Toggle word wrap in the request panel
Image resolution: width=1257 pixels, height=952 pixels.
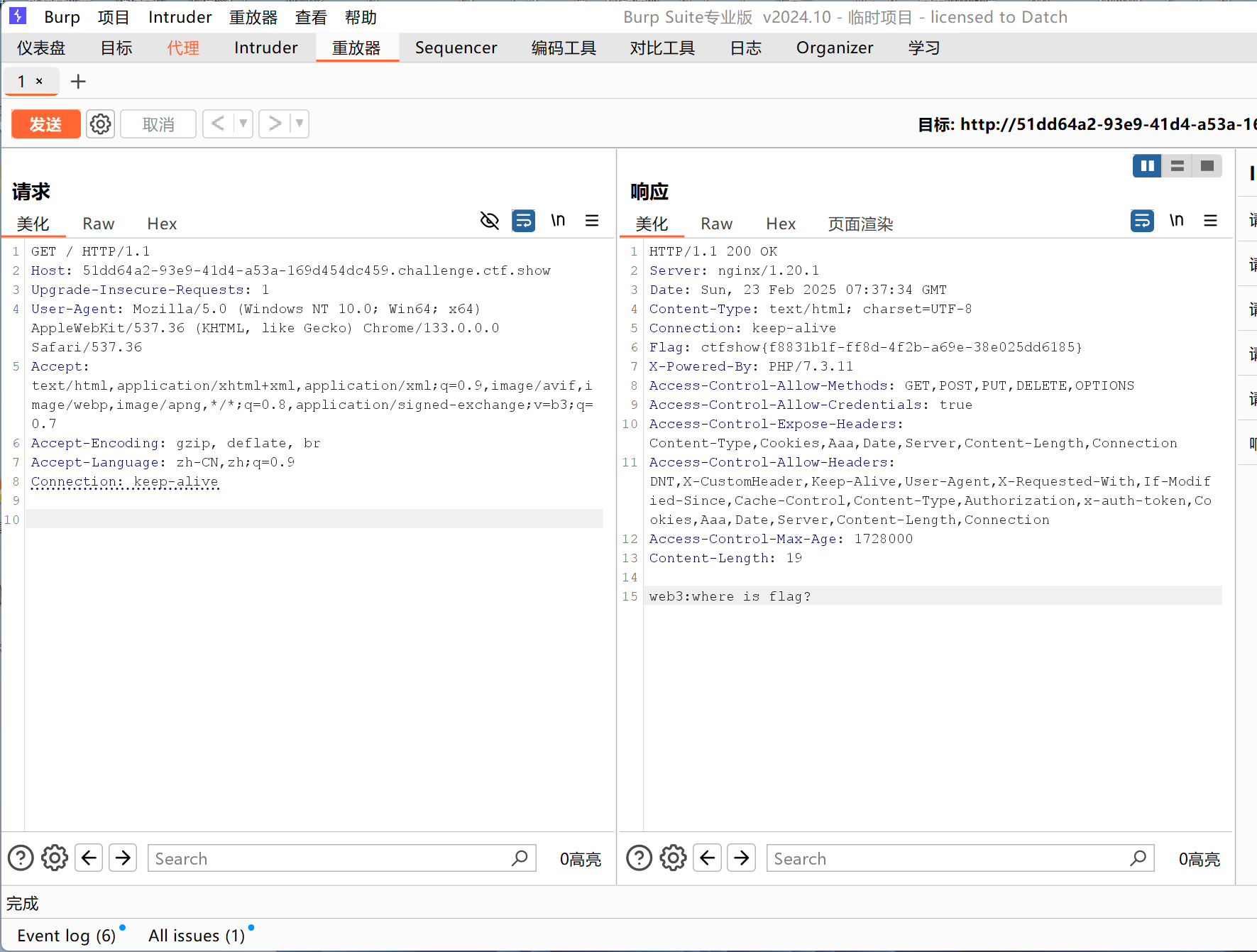tap(523, 221)
